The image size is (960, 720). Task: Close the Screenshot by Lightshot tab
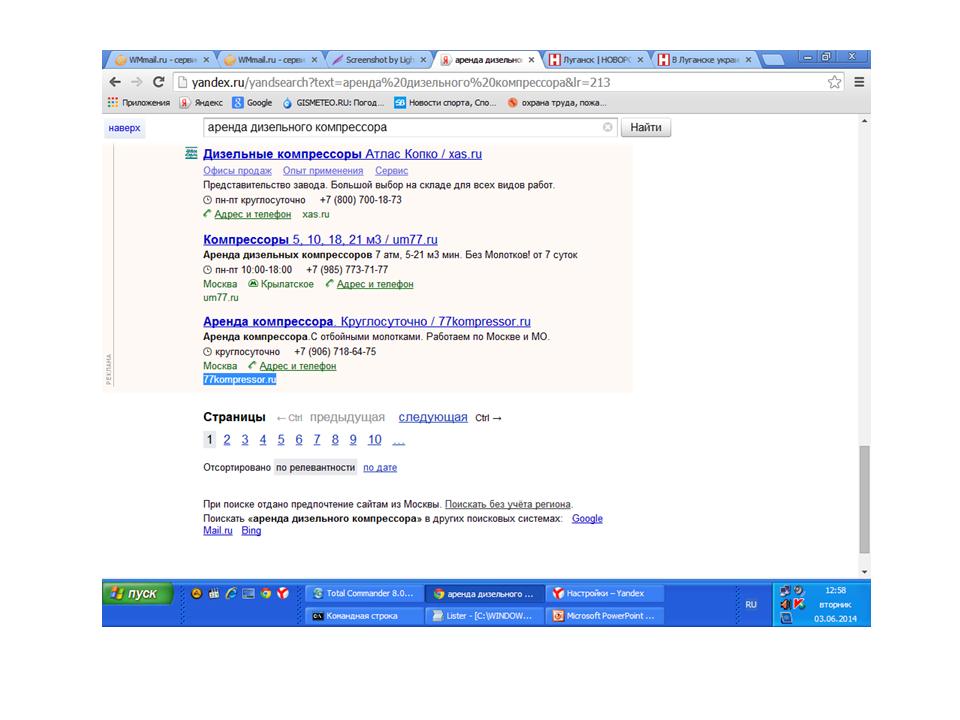(x=423, y=60)
